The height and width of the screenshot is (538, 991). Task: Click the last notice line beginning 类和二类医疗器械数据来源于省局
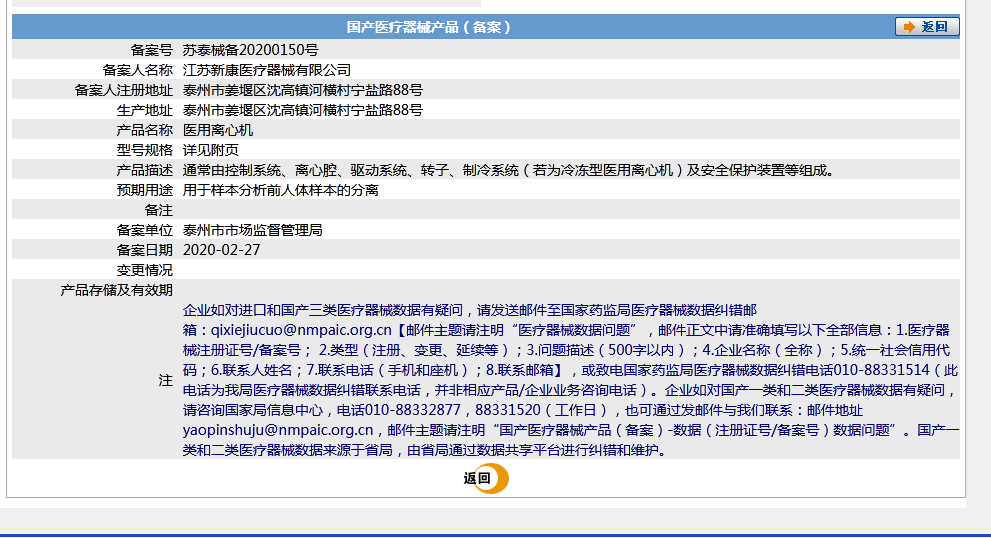point(424,451)
